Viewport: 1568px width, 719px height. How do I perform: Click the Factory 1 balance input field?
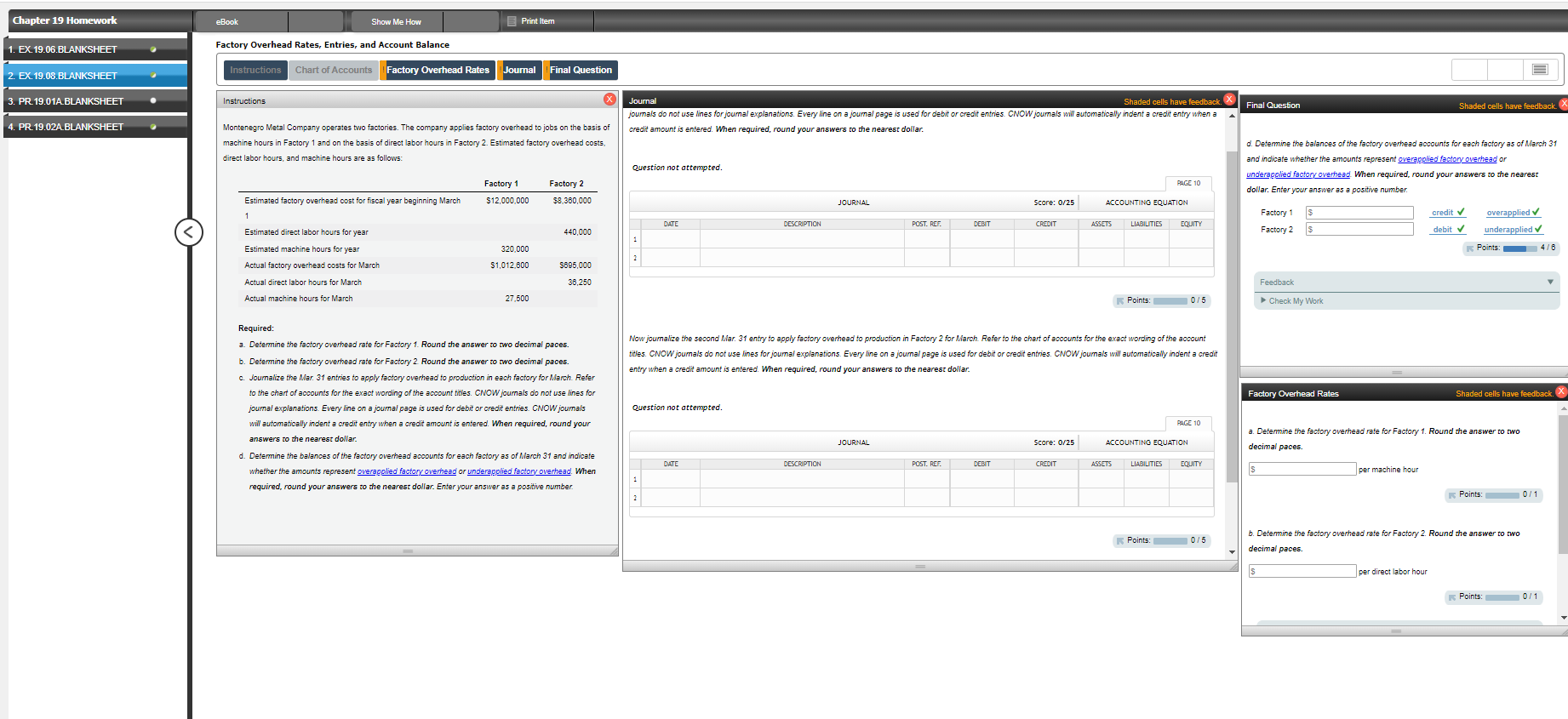coord(1359,213)
